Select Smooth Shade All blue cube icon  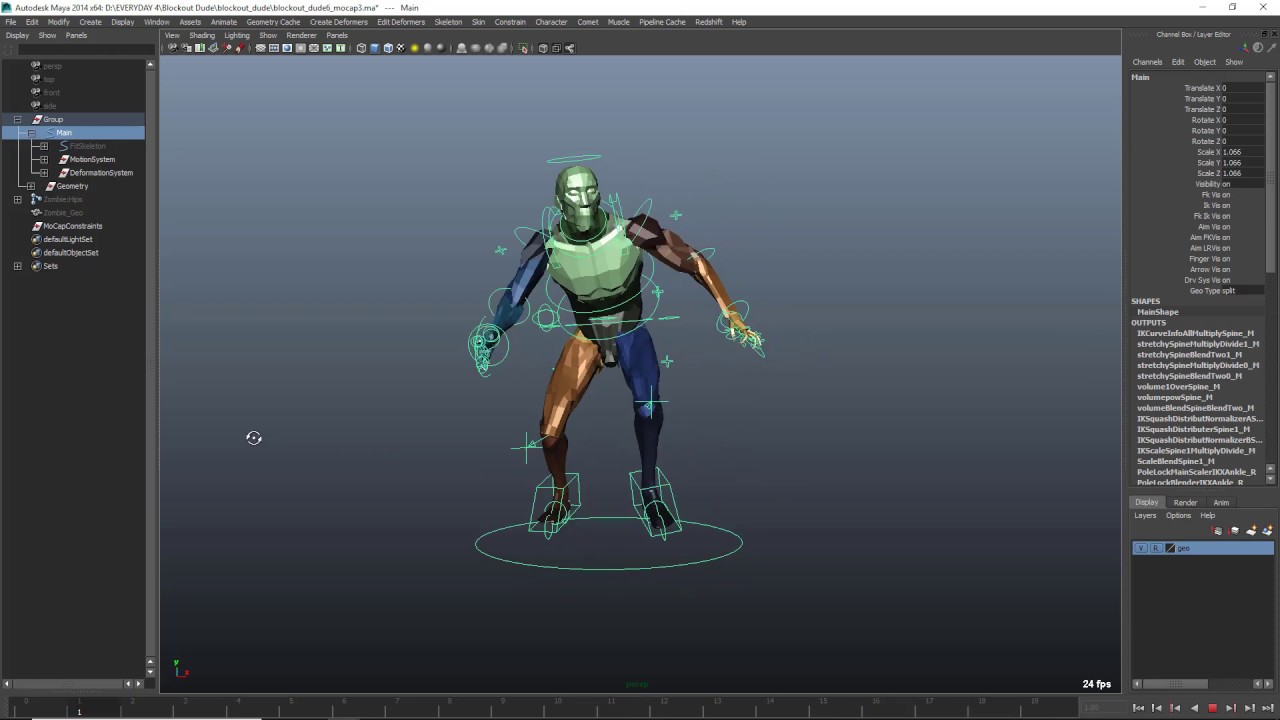click(x=375, y=48)
